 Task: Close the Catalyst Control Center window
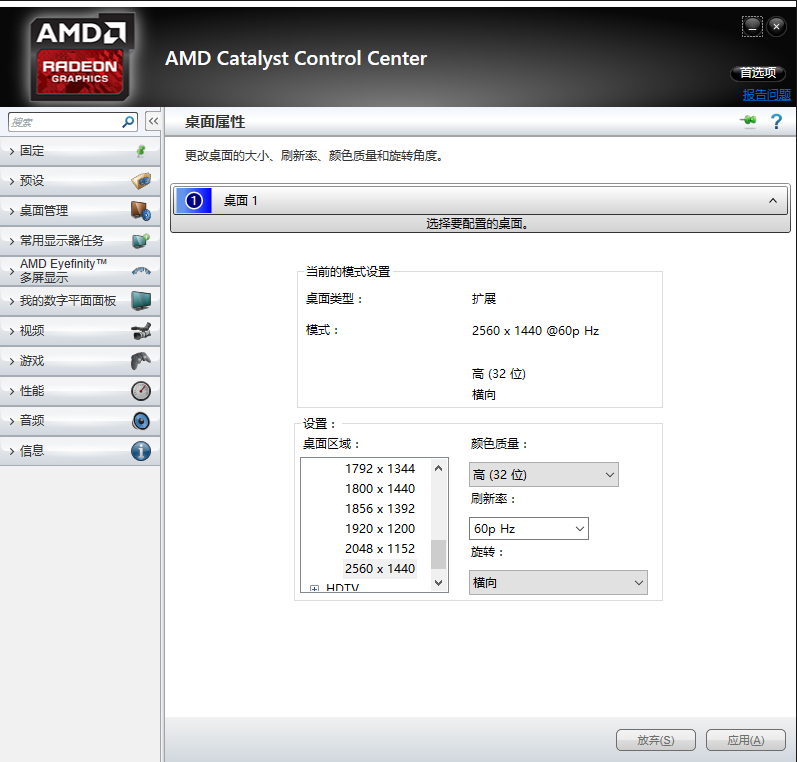point(776,26)
